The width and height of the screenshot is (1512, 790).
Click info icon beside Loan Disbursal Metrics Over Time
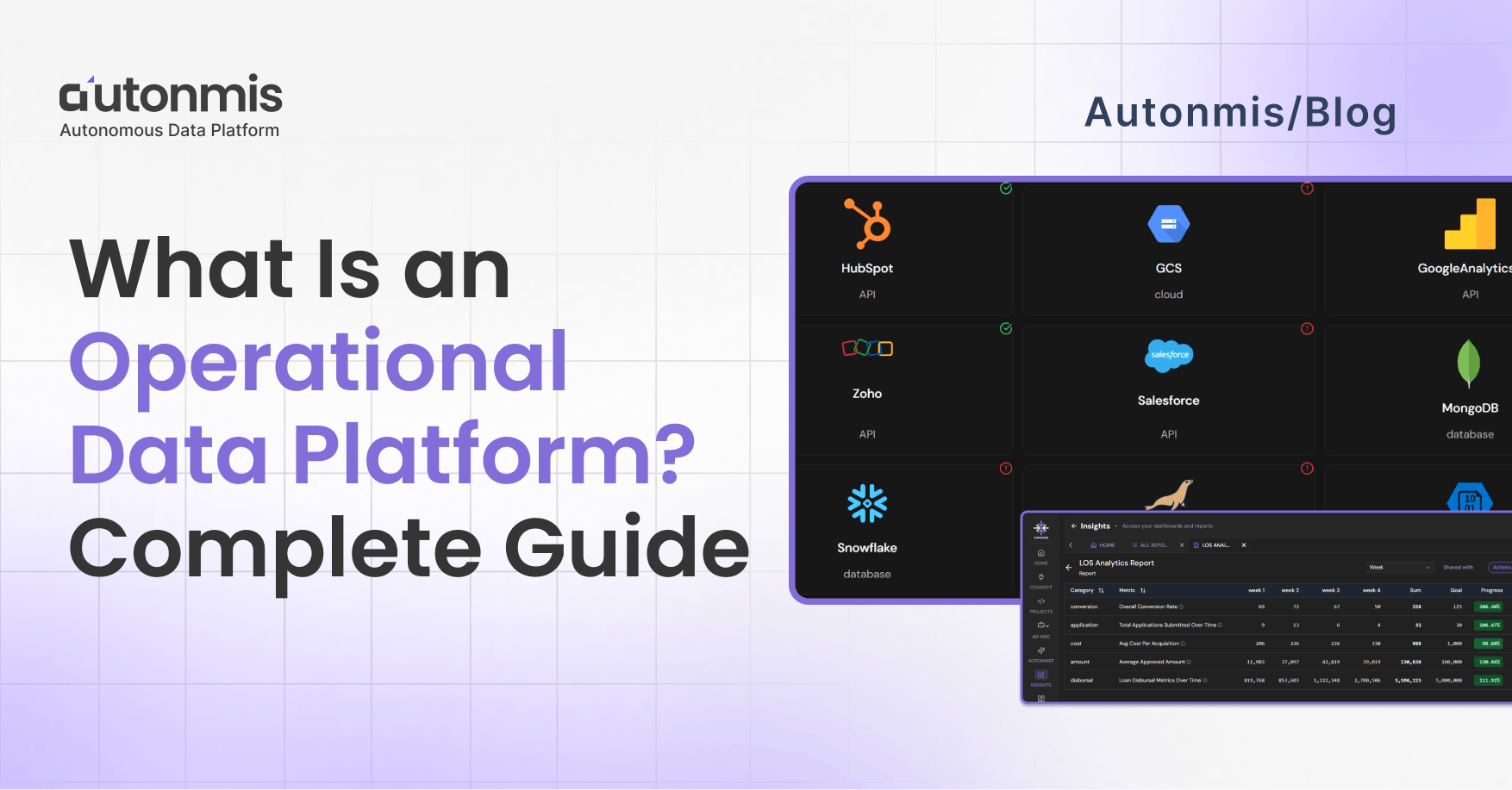tap(1205, 681)
